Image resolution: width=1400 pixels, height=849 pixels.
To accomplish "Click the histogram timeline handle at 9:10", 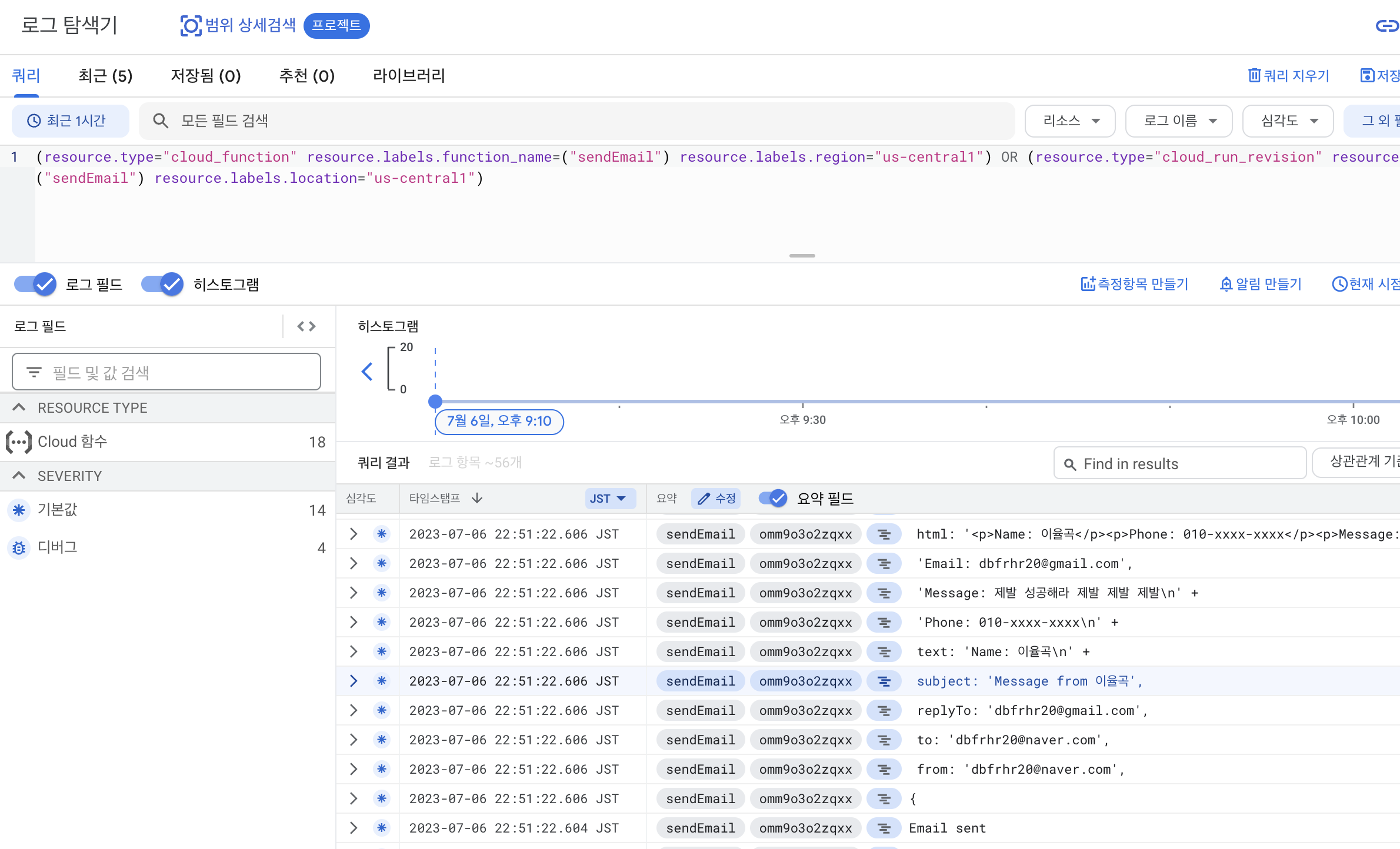I will tap(435, 402).
